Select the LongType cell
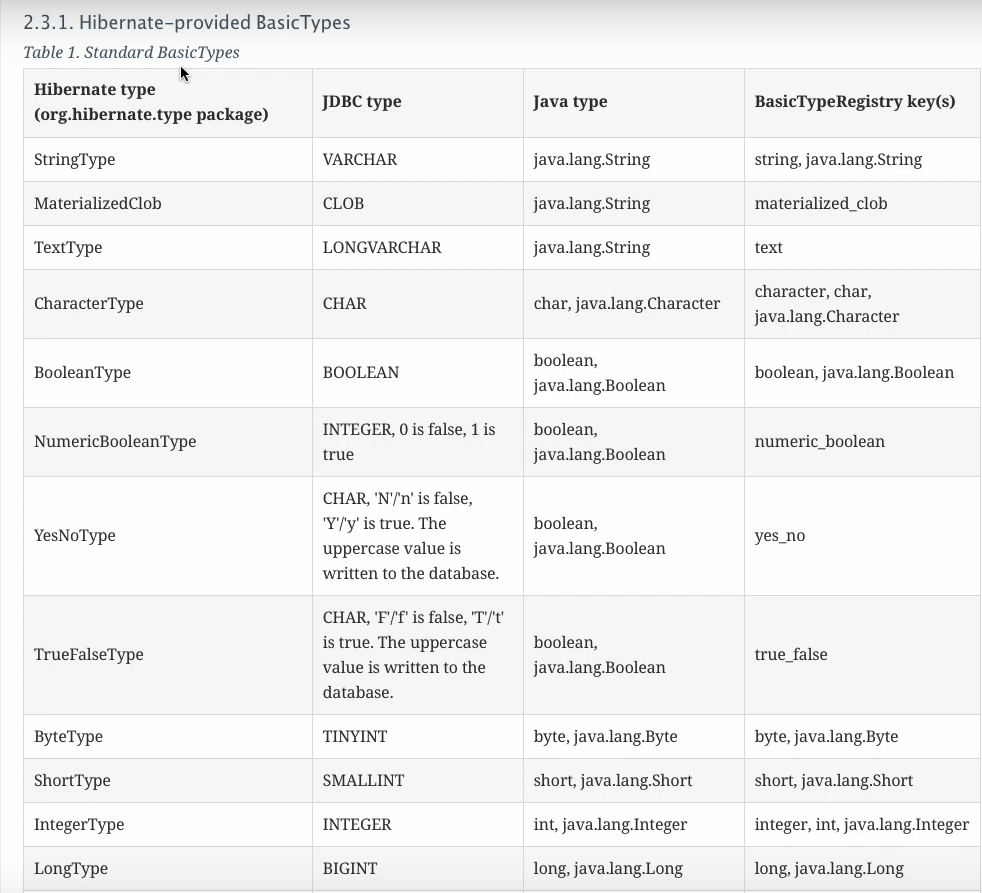 [168, 868]
